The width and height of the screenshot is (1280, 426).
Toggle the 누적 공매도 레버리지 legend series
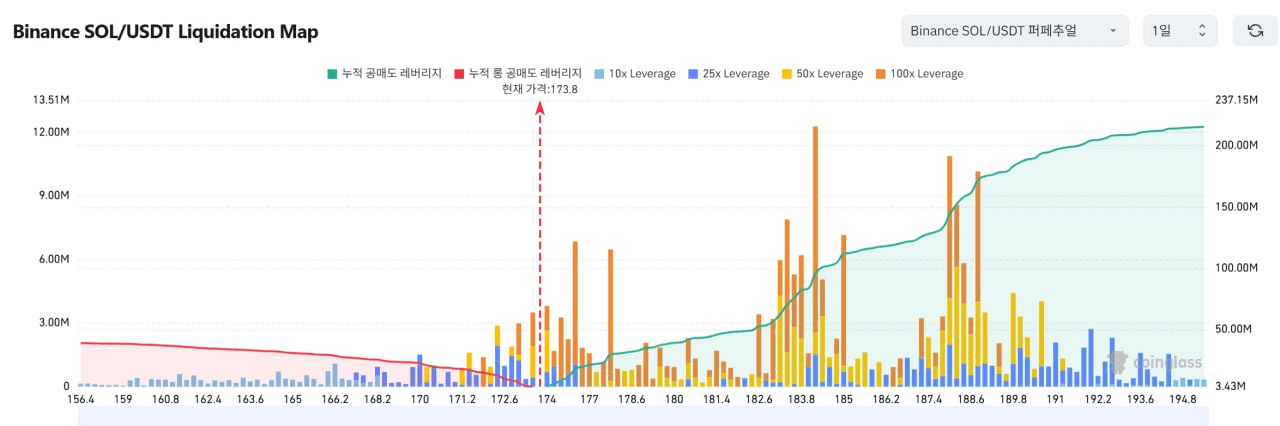(x=383, y=74)
